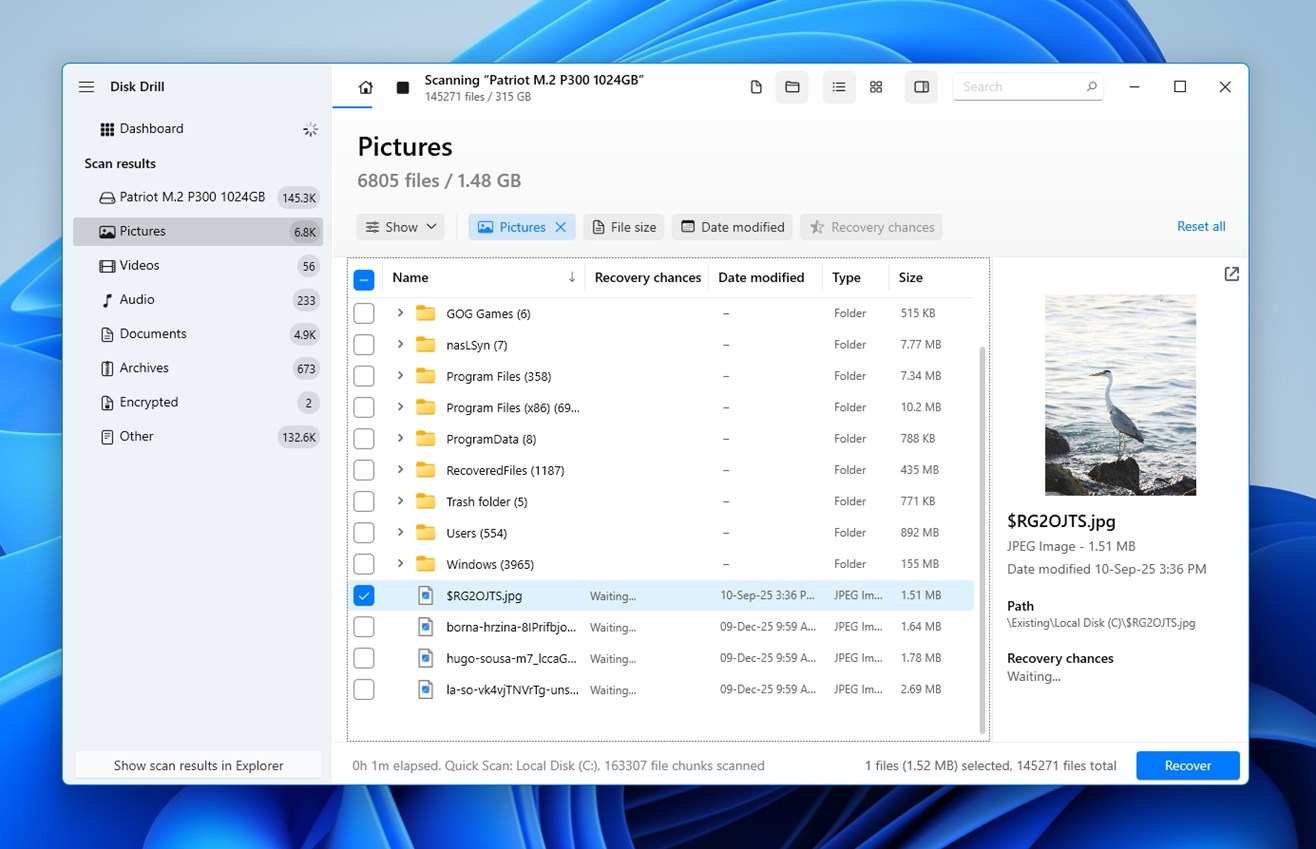1316x849 pixels.
Task: Click the Recover button
Action: [x=1188, y=766]
